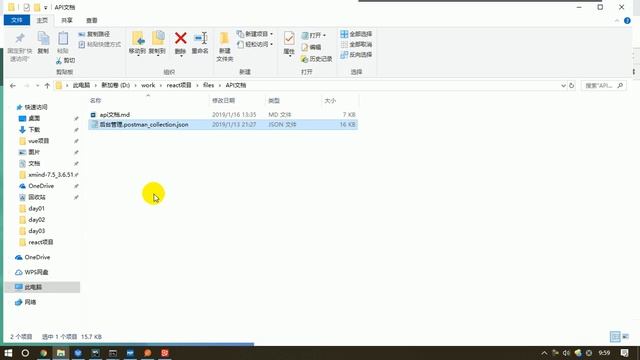The width and height of the screenshot is (640, 360).
Task: Click the volume icon in system tray
Action: coord(566,353)
